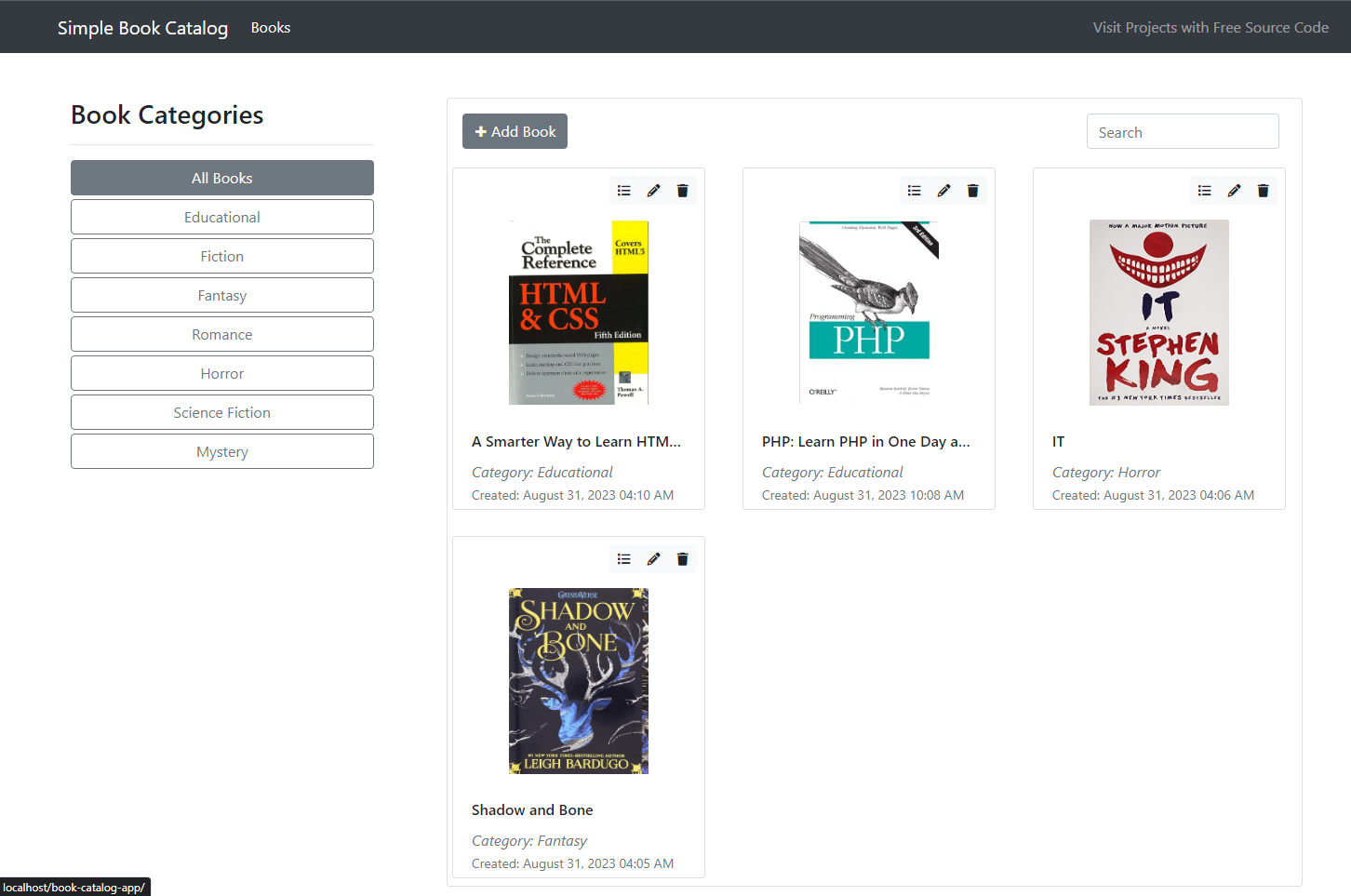Click the Programming PHP book cover
1351x896 pixels.
point(869,313)
